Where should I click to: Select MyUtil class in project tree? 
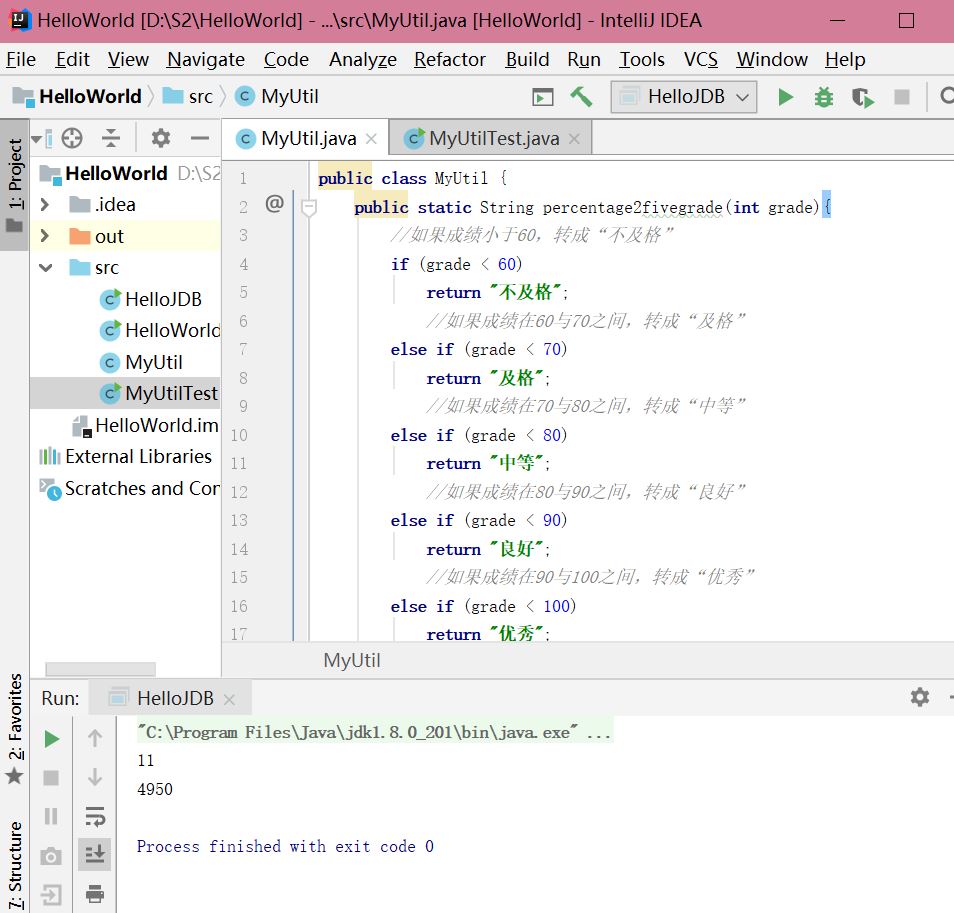coord(141,363)
